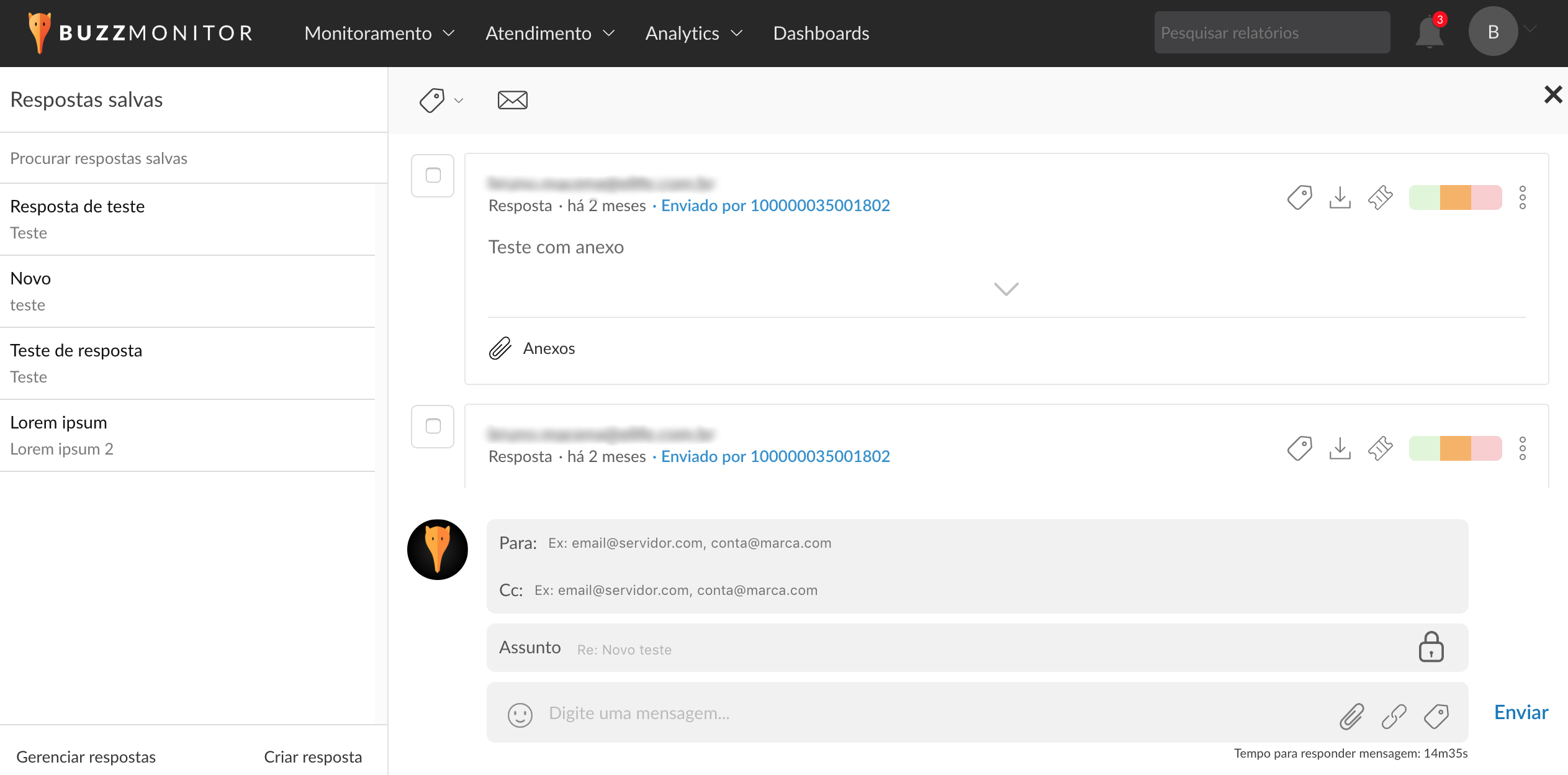Check the first message checkbox

433,175
